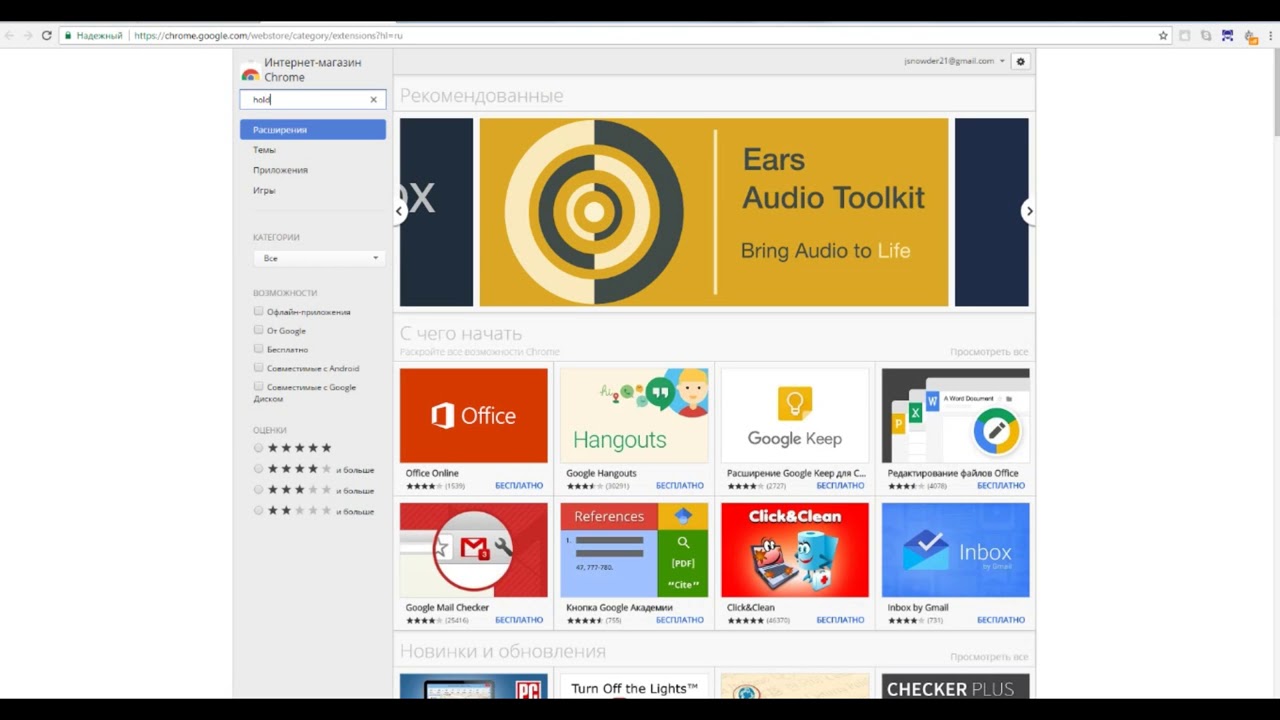
Task: Enable the Бесплатно filter checkbox
Action: point(258,349)
